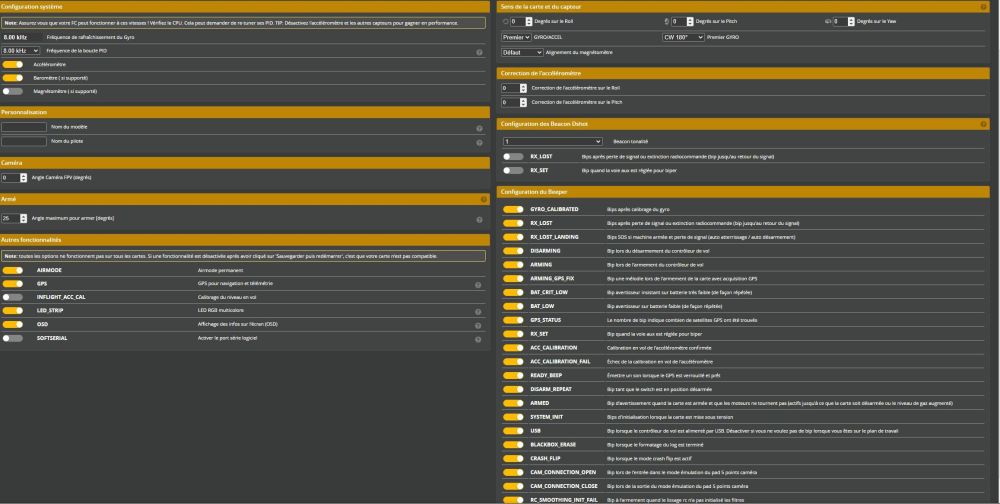The image size is (1000, 504).
Task: Click the Nom du modèle text field
Action: pyautogui.click(x=25, y=128)
